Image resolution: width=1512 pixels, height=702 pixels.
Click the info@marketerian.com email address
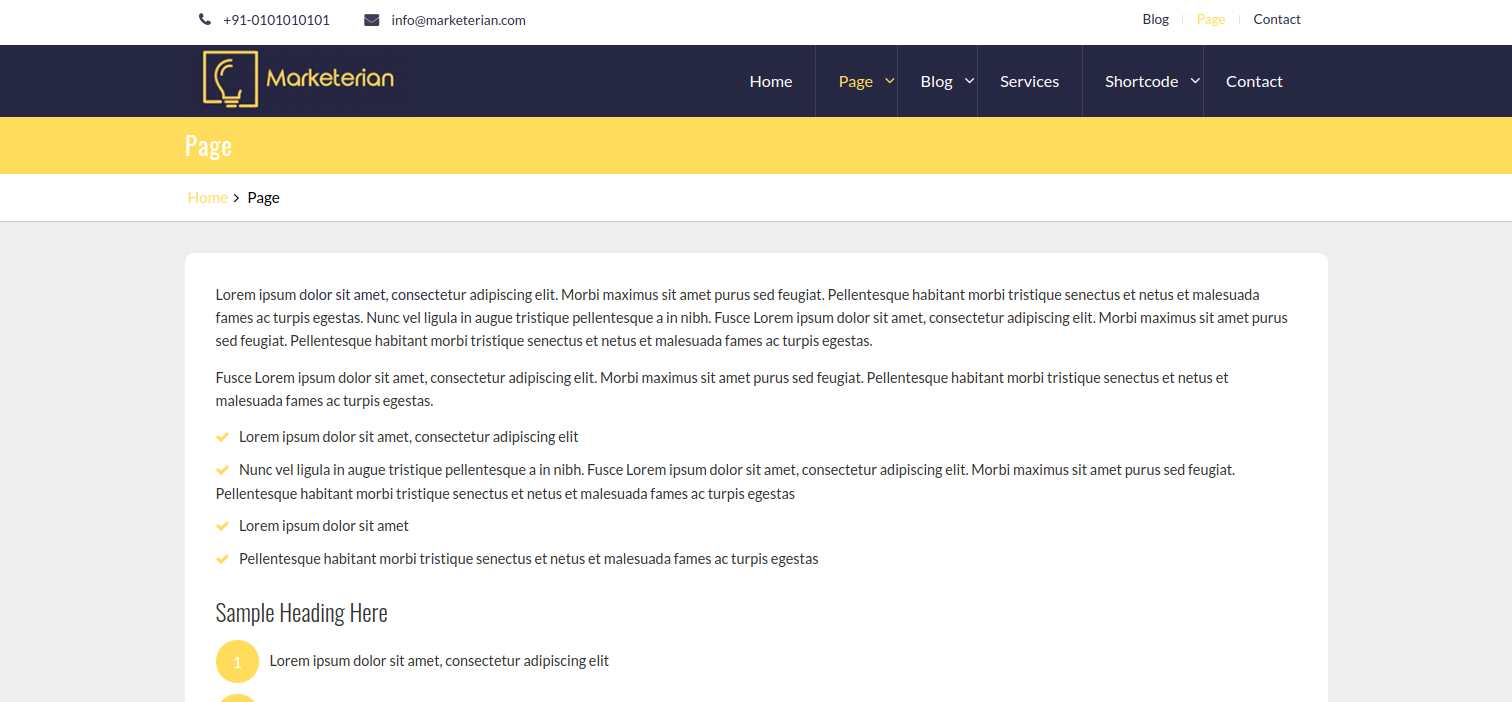[x=458, y=20]
